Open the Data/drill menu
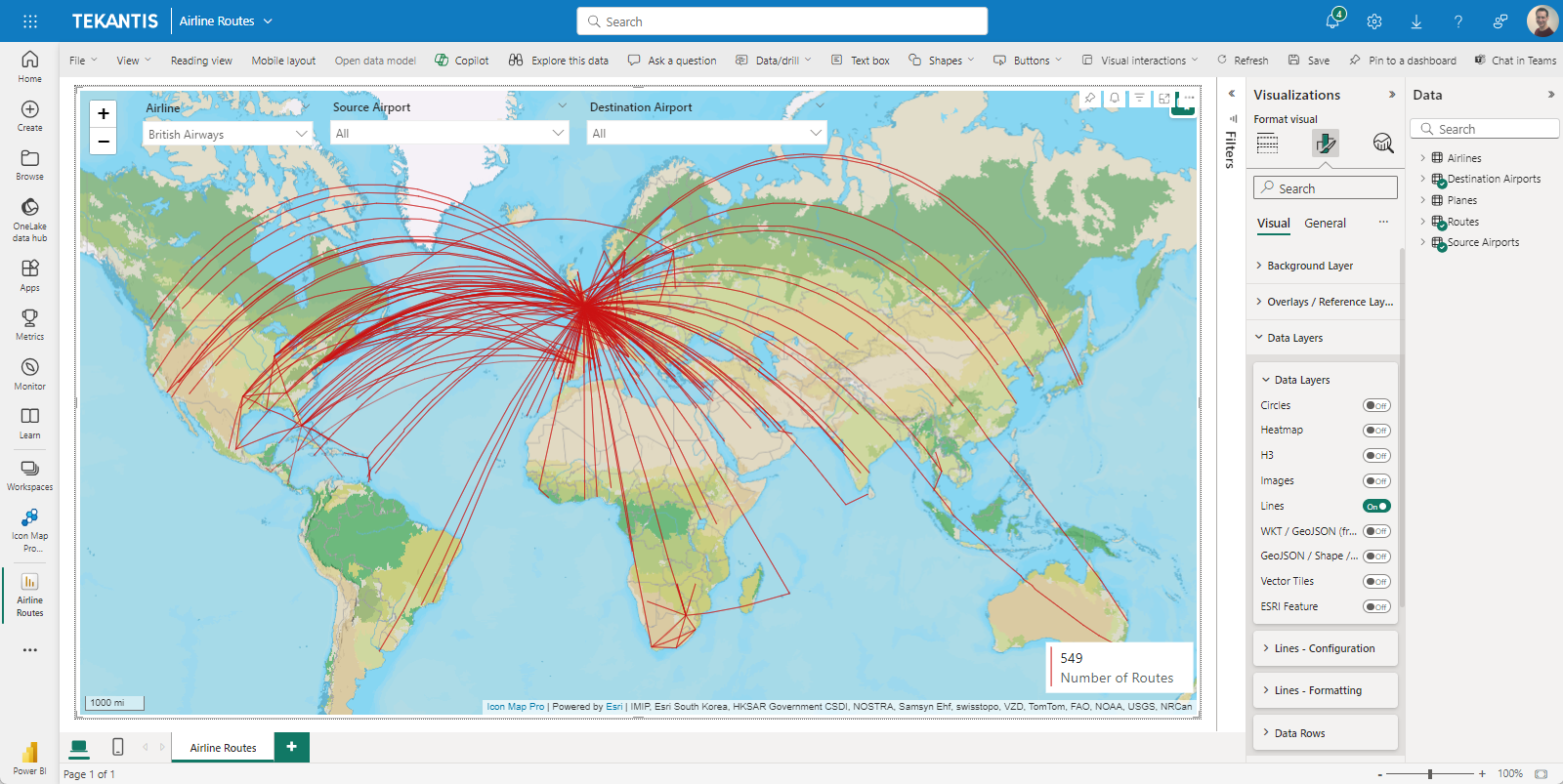 click(x=774, y=61)
